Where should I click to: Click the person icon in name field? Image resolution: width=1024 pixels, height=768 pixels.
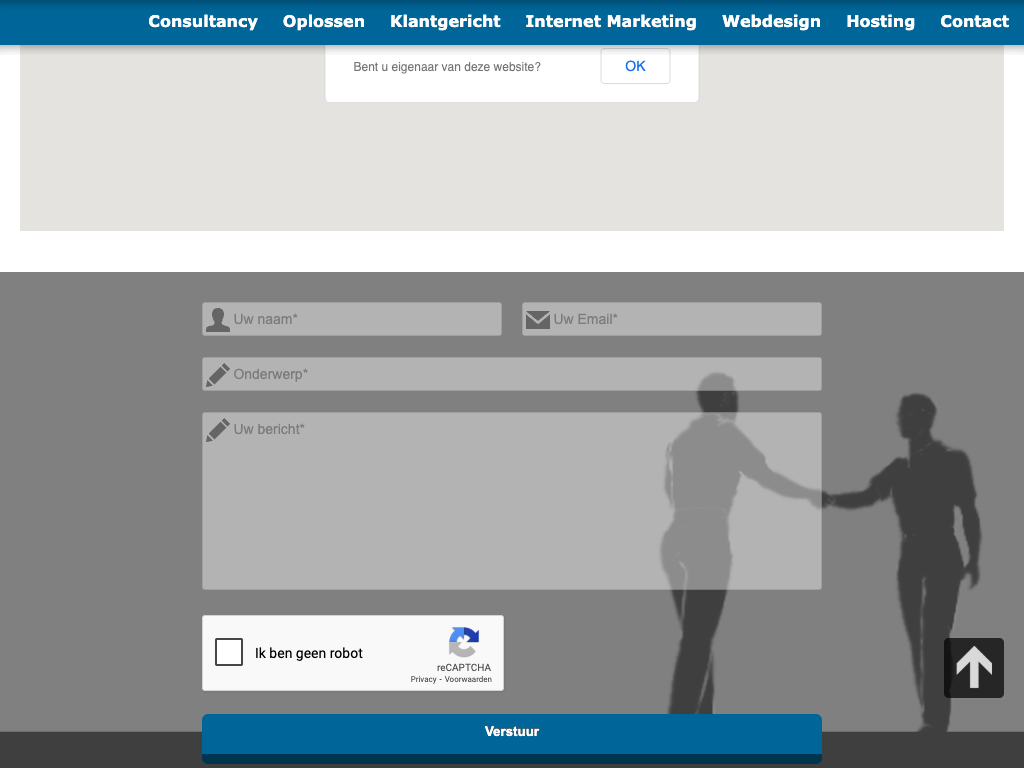click(217, 320)
